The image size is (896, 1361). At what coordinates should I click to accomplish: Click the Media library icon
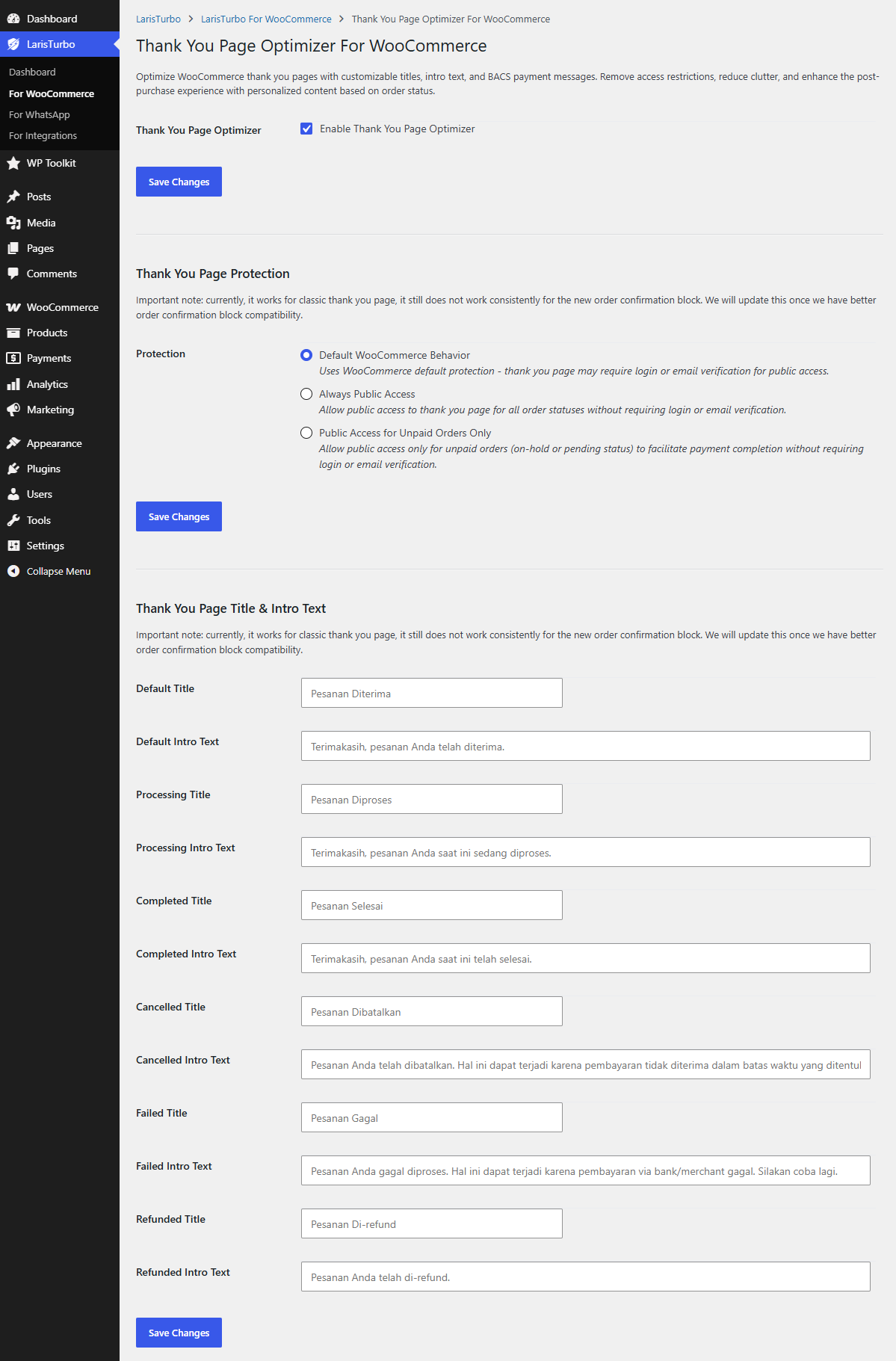13,223
